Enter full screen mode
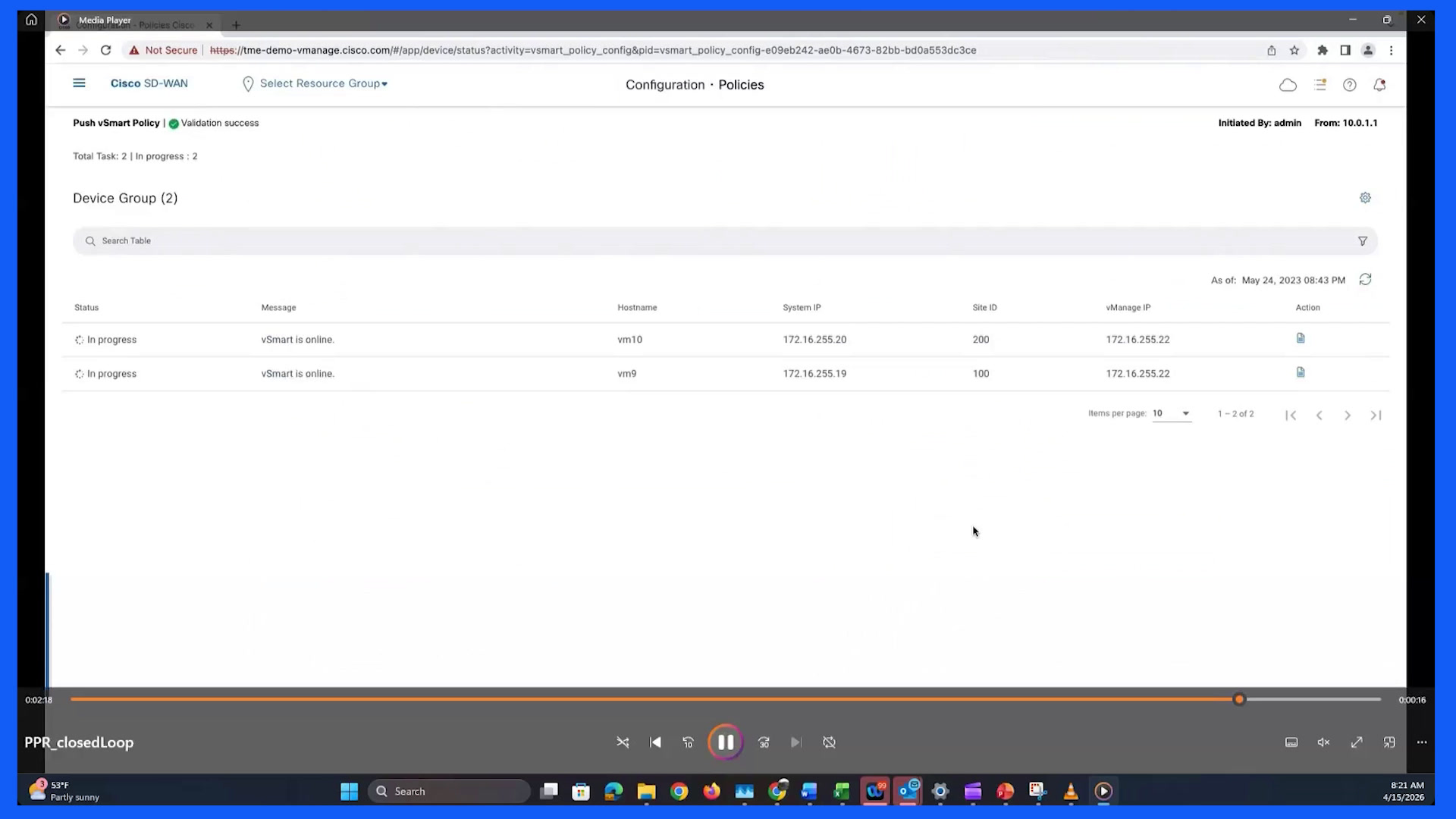The image size is (1456, 819). tap(1357, 742)
